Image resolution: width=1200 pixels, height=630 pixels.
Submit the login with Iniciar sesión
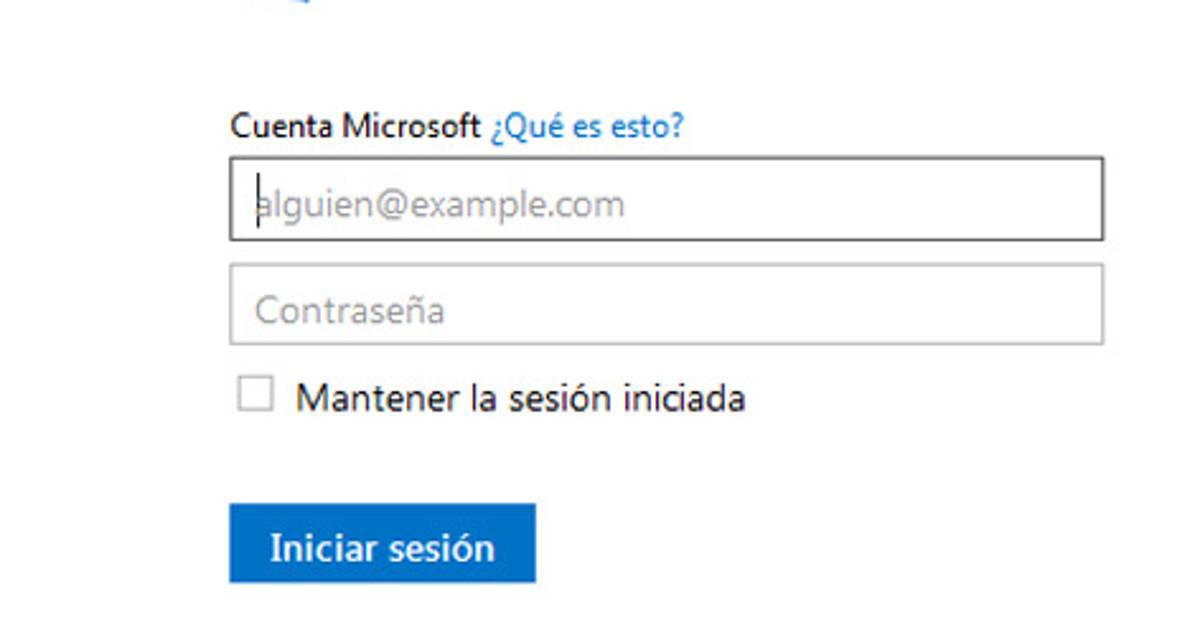pyautogui.click(x=382, y=544)
